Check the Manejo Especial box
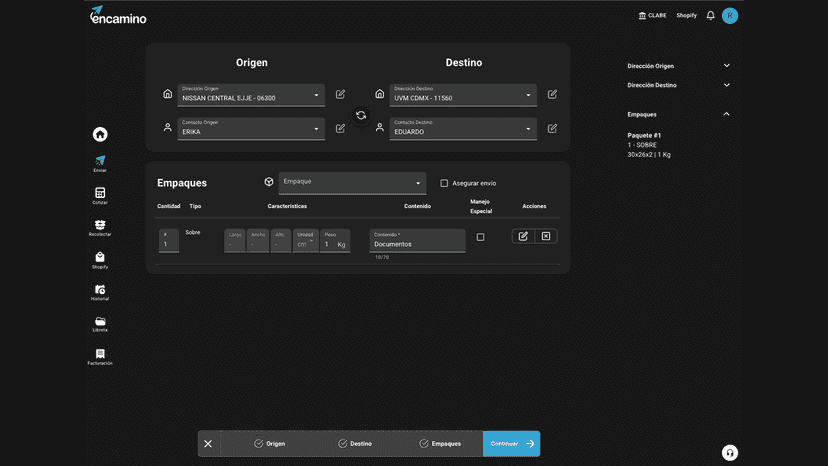The width and height of the screenshot is (828, 466). 481,237
